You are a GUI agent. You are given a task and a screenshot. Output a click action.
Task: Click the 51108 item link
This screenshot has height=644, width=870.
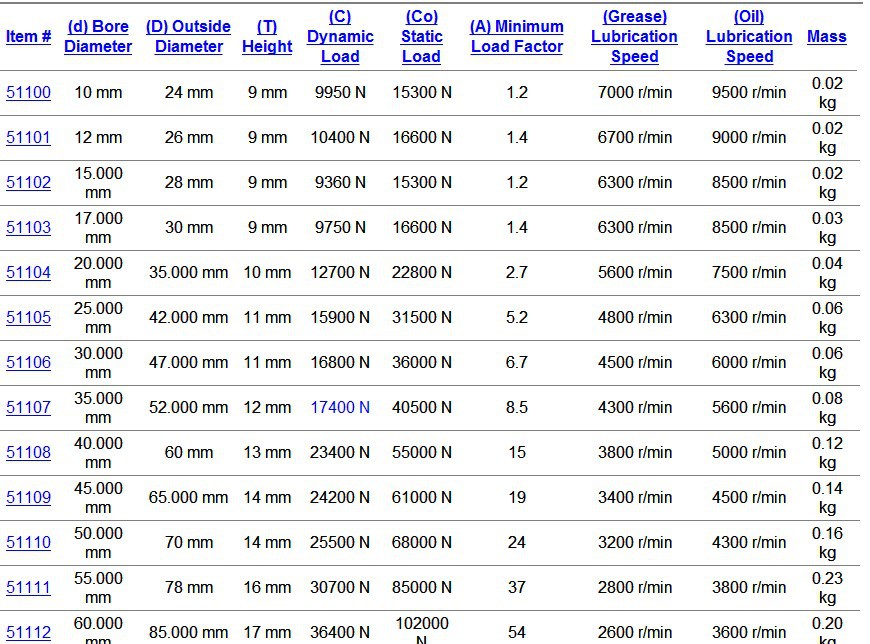(28, 453)
